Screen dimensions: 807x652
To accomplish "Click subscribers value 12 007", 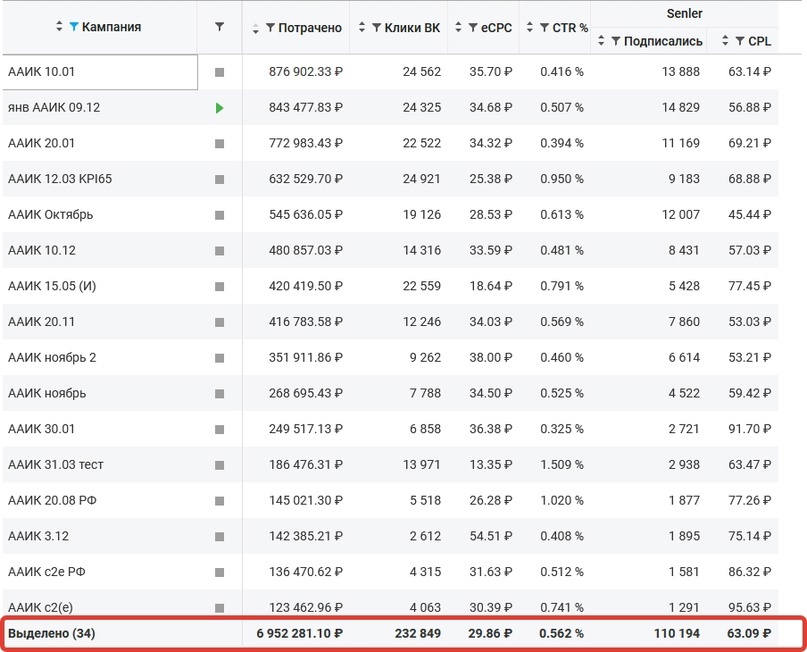I will (680, 215).
